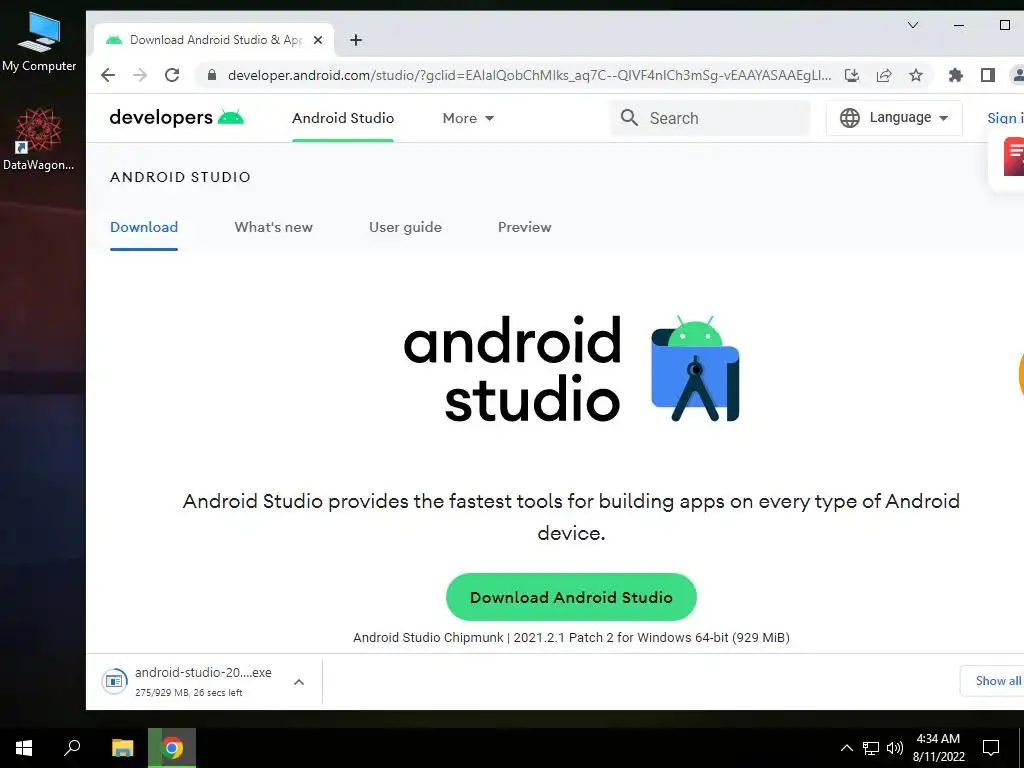Reload the current page
This screenshot has height=768, width=1024.
click(x=172, y=75)
